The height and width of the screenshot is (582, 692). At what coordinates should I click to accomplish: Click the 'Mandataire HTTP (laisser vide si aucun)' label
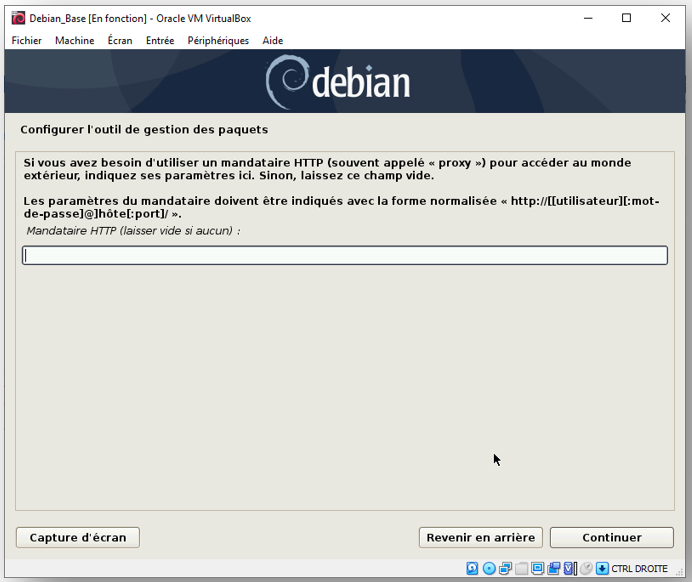(133, 231)
